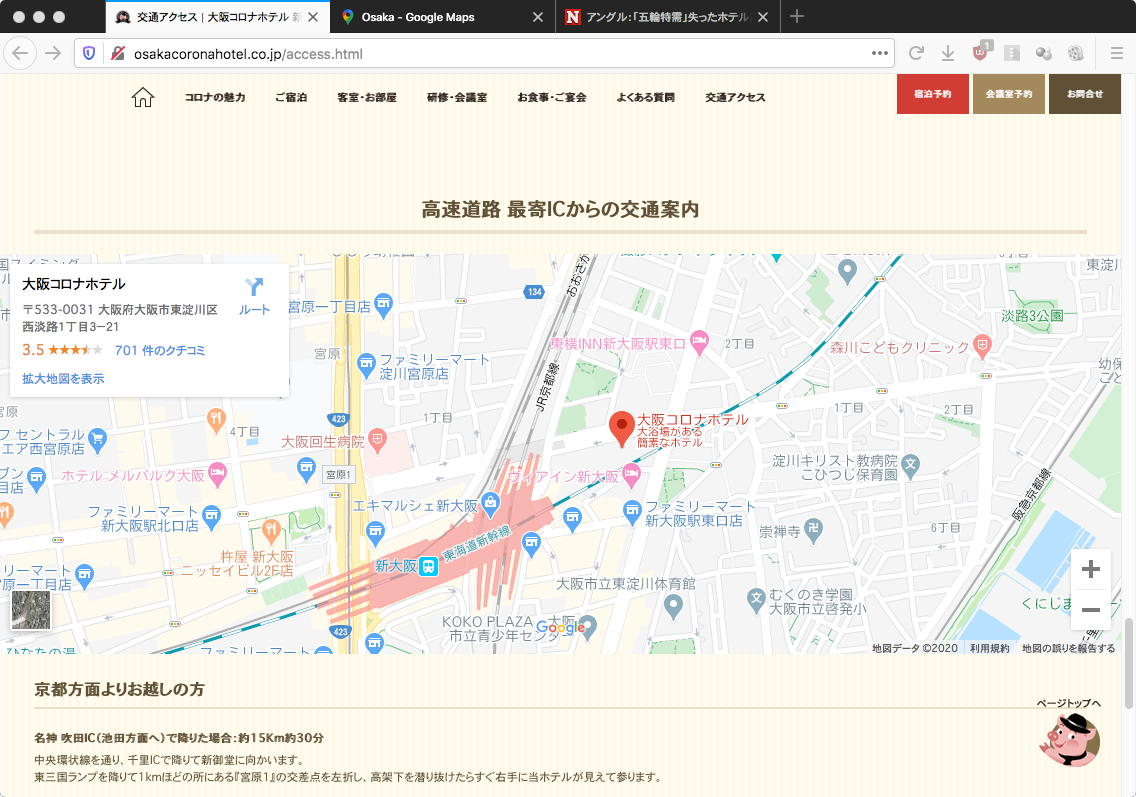Open ご宿泊 menu item
1136x797 pixels.
(291, 97)
